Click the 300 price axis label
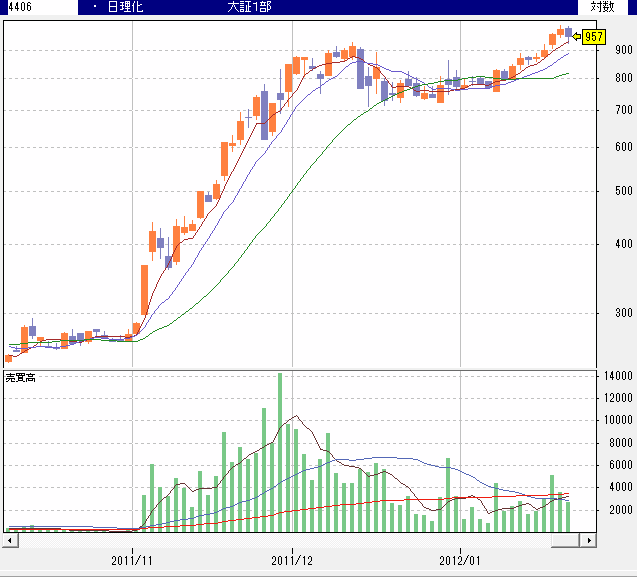Image resolution: width=637 pixels, height=577 pixels. point(624,313)
